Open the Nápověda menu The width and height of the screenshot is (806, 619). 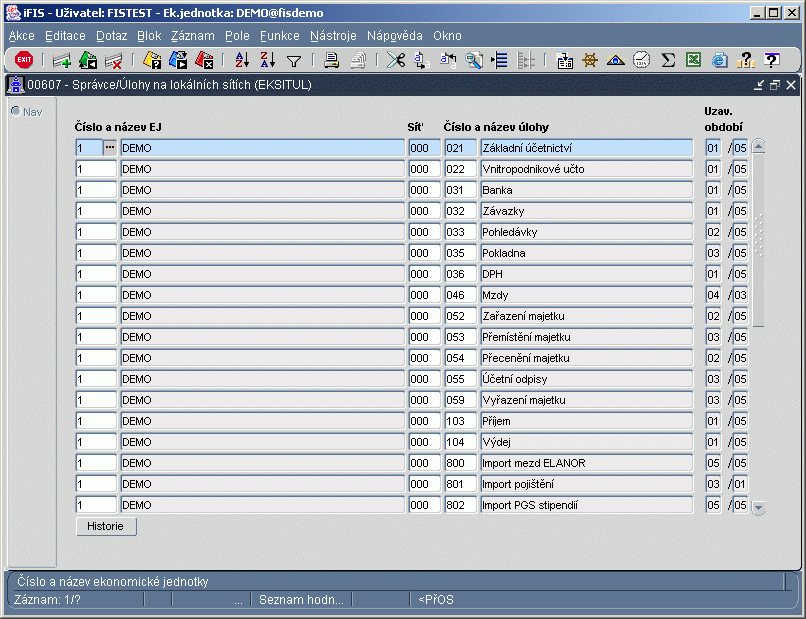tap(395, 36)
